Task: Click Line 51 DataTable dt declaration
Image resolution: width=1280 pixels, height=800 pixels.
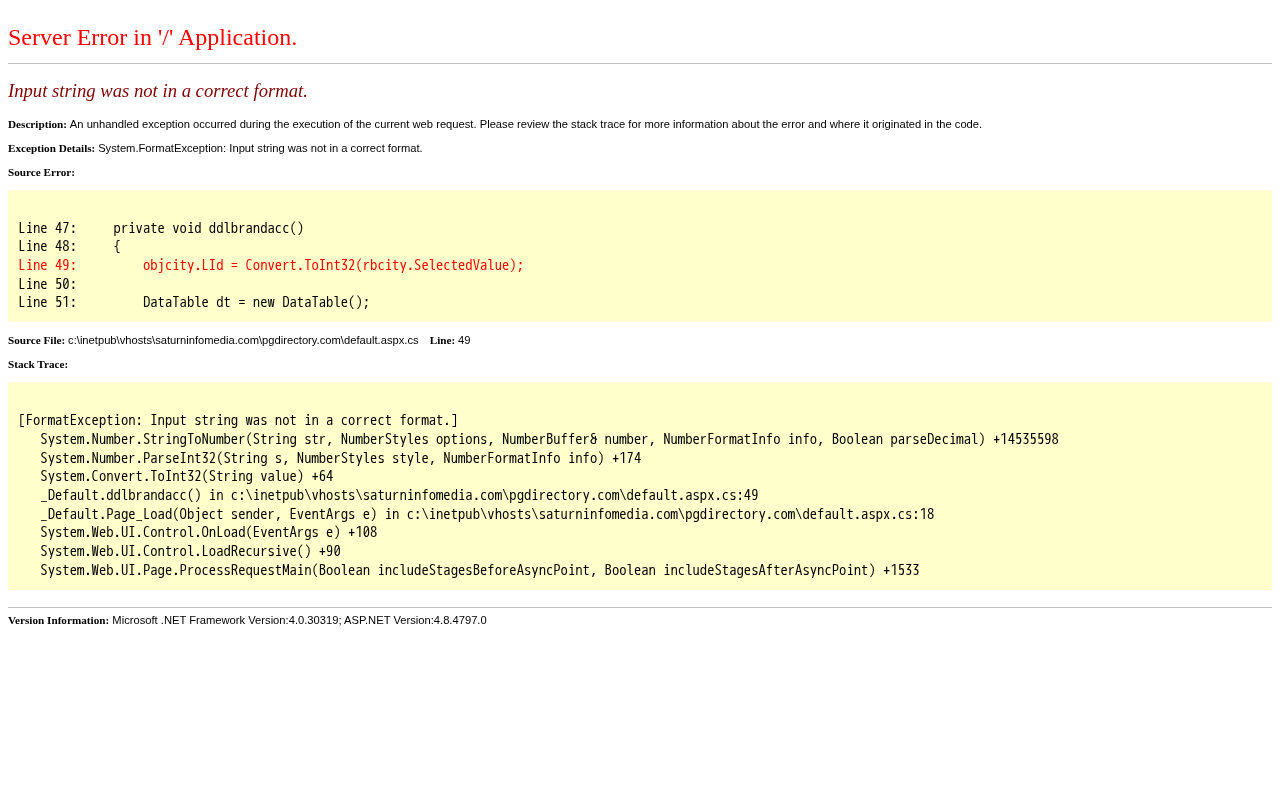Action: 194,303
